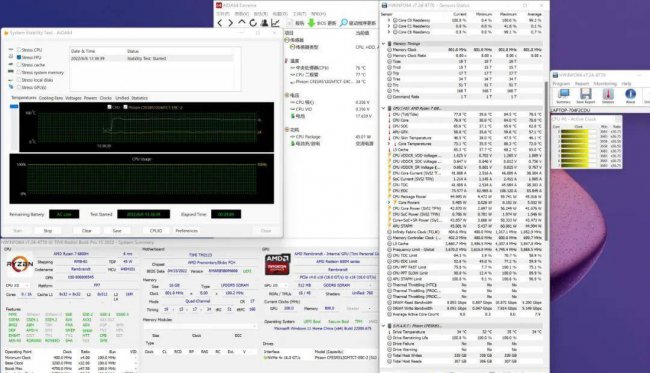Enable the Stress CPU checkbox
Screen dimensions: 650x373
(x=19, y=50)
